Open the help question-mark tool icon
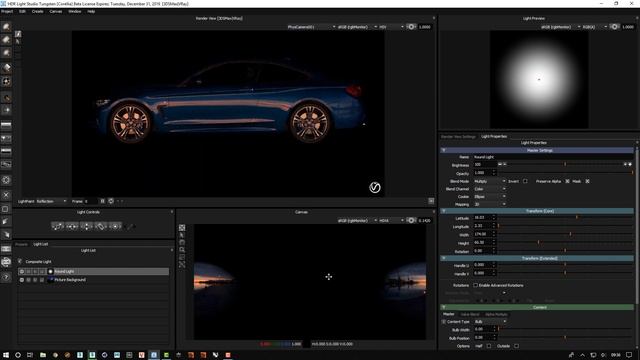The image size is (640, 360). point(6,277)
